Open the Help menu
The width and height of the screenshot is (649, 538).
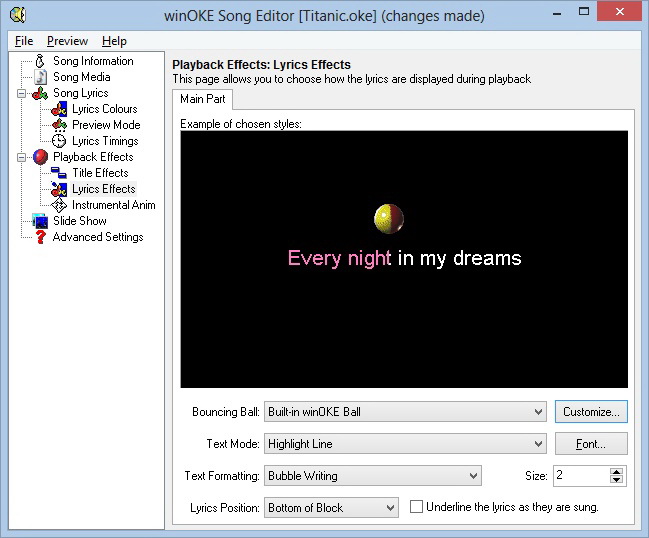114,41
